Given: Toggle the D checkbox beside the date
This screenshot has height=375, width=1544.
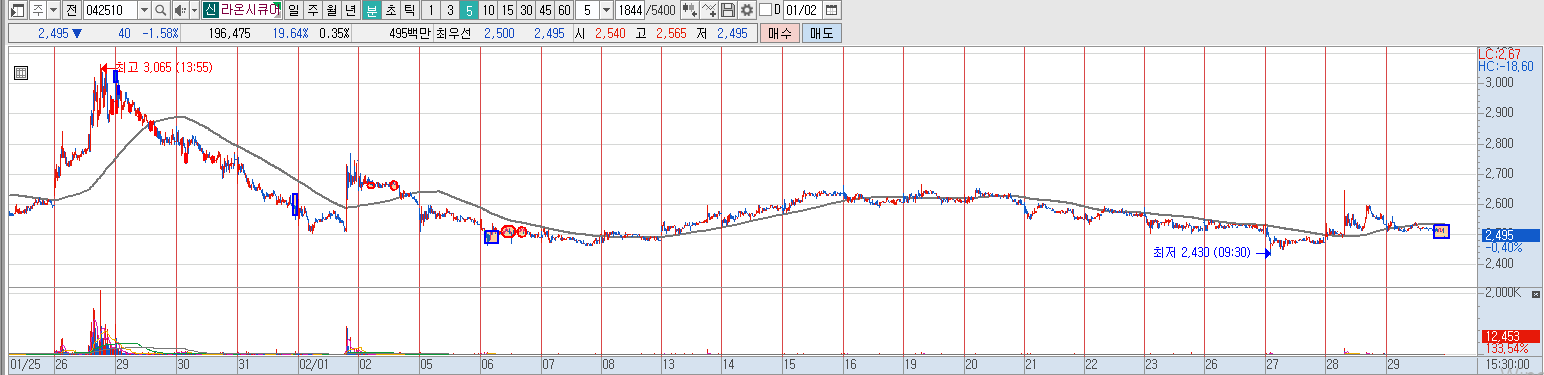Looking at the screenshot, I should click(x=765, y=10).
